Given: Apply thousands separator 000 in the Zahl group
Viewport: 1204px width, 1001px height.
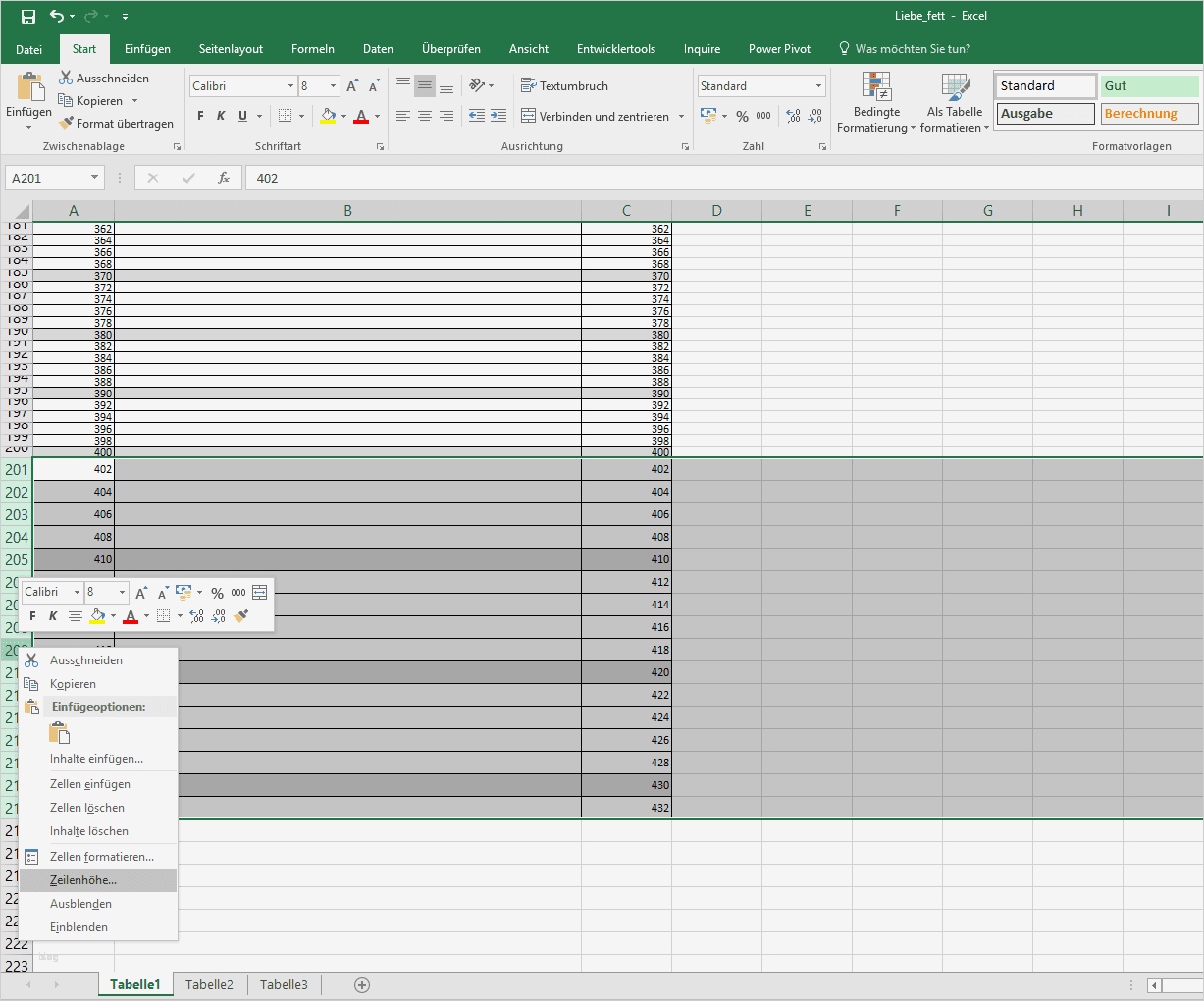Looking at the screenshot, I should (x=763, y=116).
